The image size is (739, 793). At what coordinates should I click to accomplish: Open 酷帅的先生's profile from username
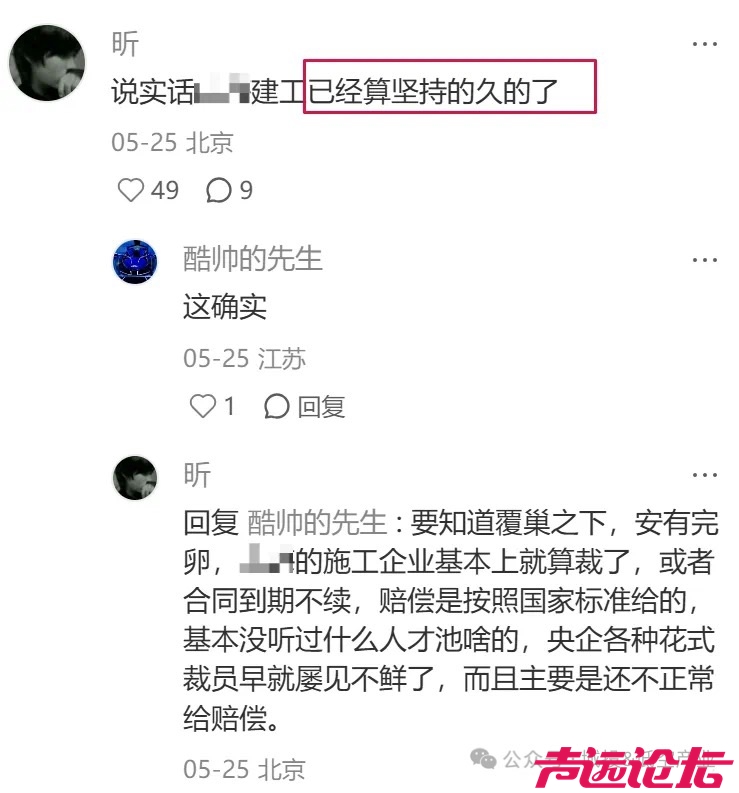click(x=252, y=259)
